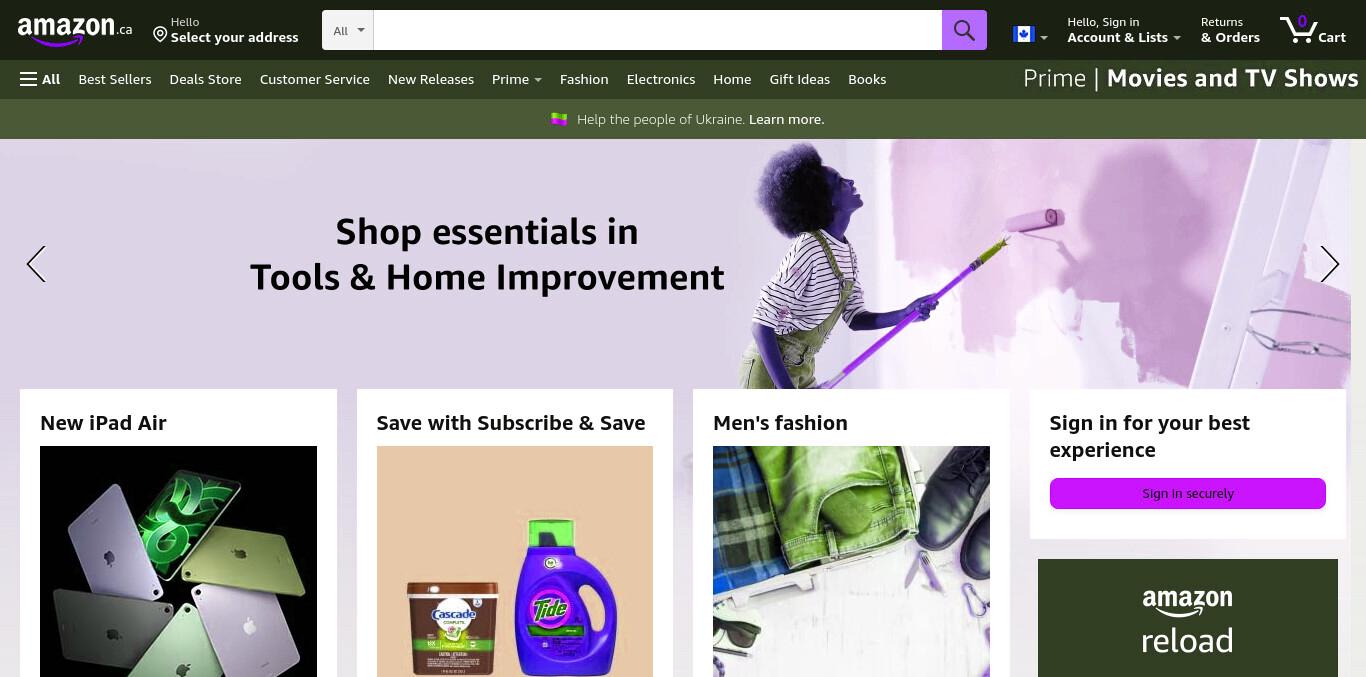Click the Canadian flag language selector

coord(1029,35)
